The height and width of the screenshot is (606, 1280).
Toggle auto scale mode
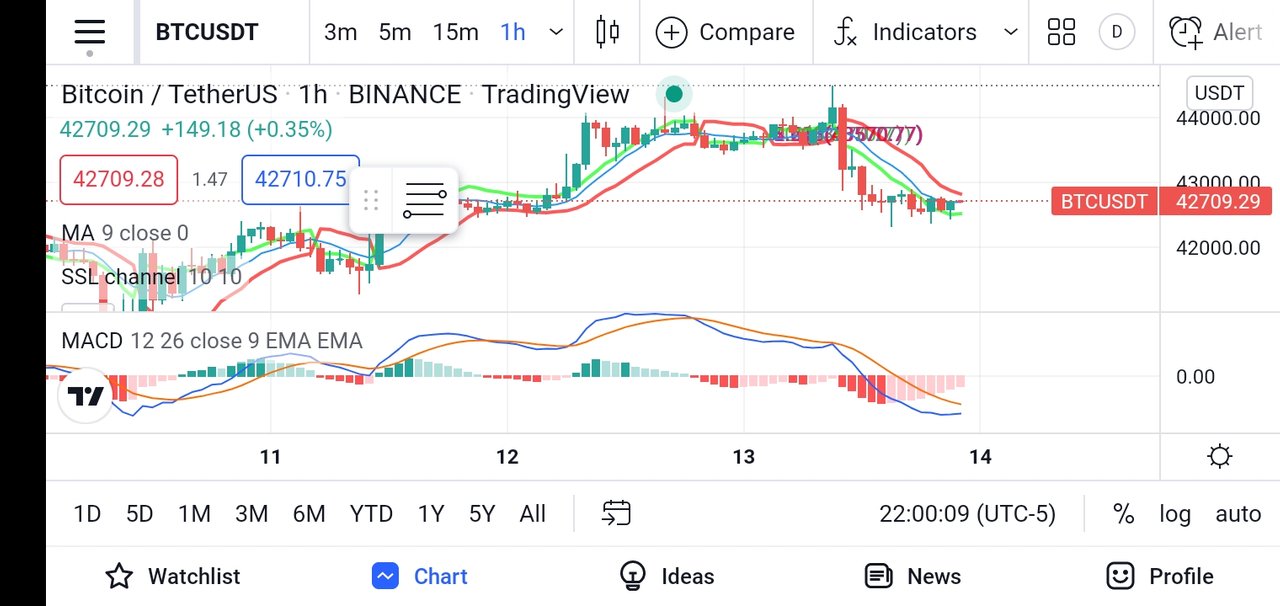click(1238, 514)
